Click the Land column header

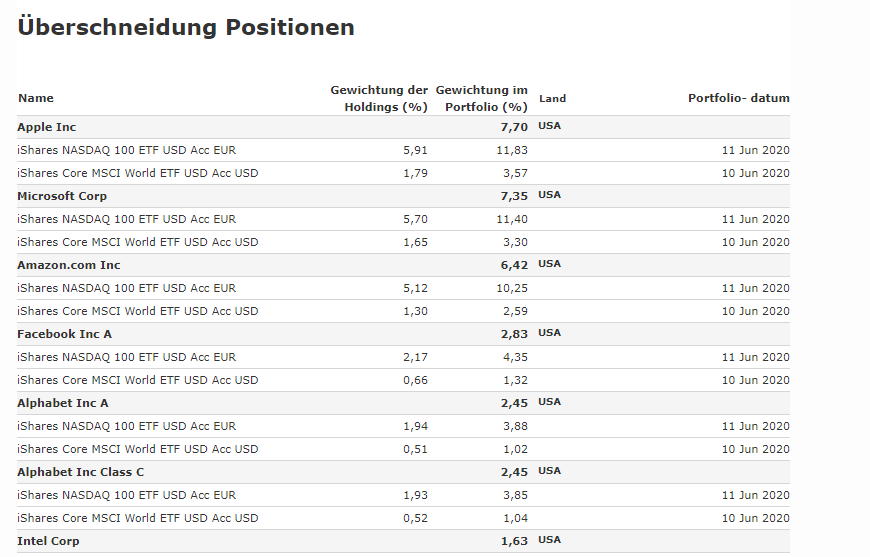tap(552, 98)
